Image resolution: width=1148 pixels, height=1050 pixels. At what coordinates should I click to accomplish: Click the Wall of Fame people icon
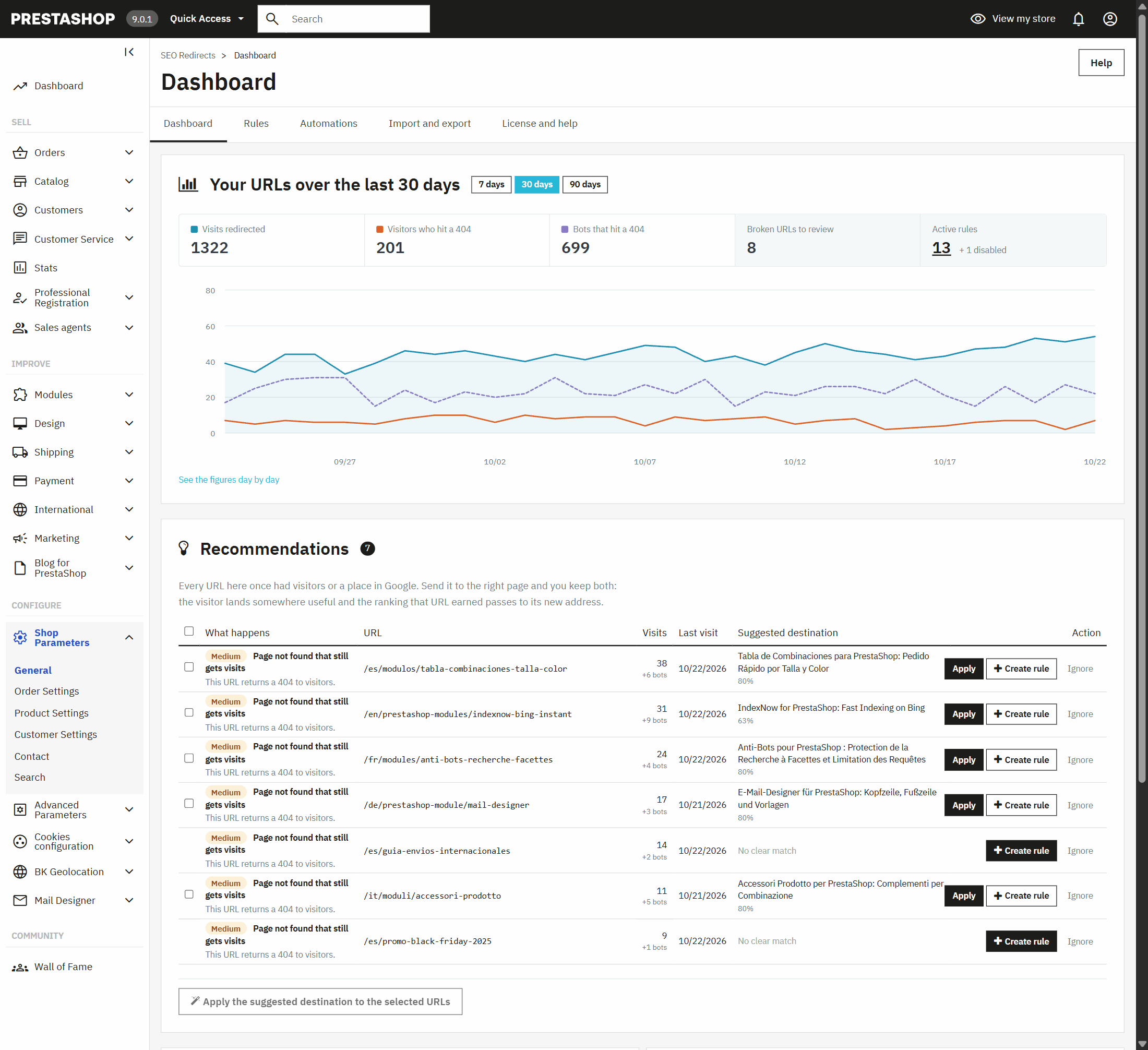coord(20,967)
